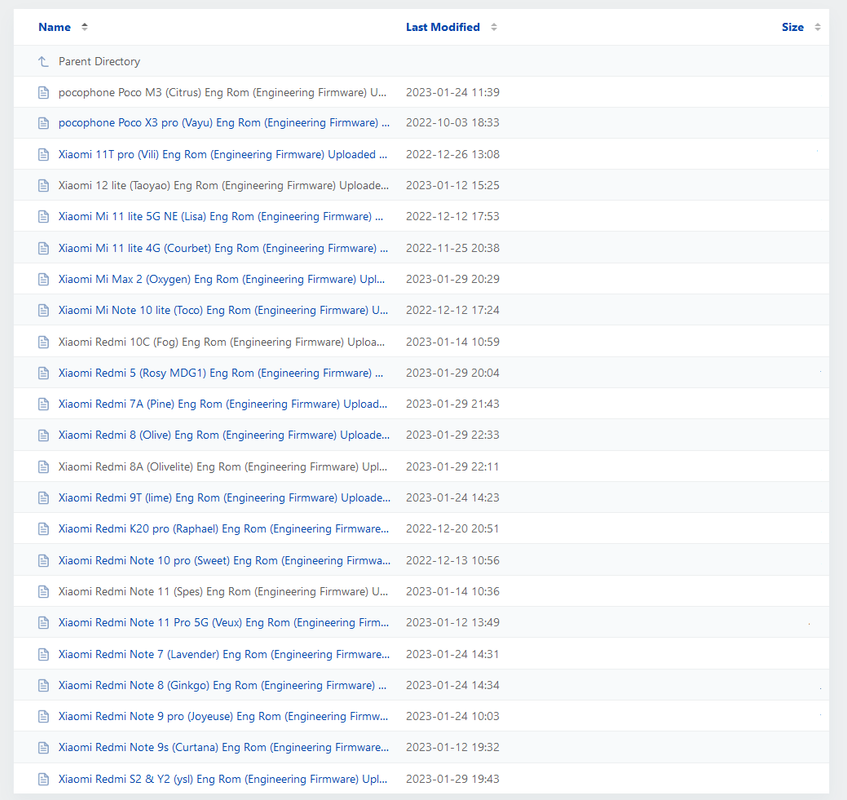Sort files by Size column header

click(792, 27)
